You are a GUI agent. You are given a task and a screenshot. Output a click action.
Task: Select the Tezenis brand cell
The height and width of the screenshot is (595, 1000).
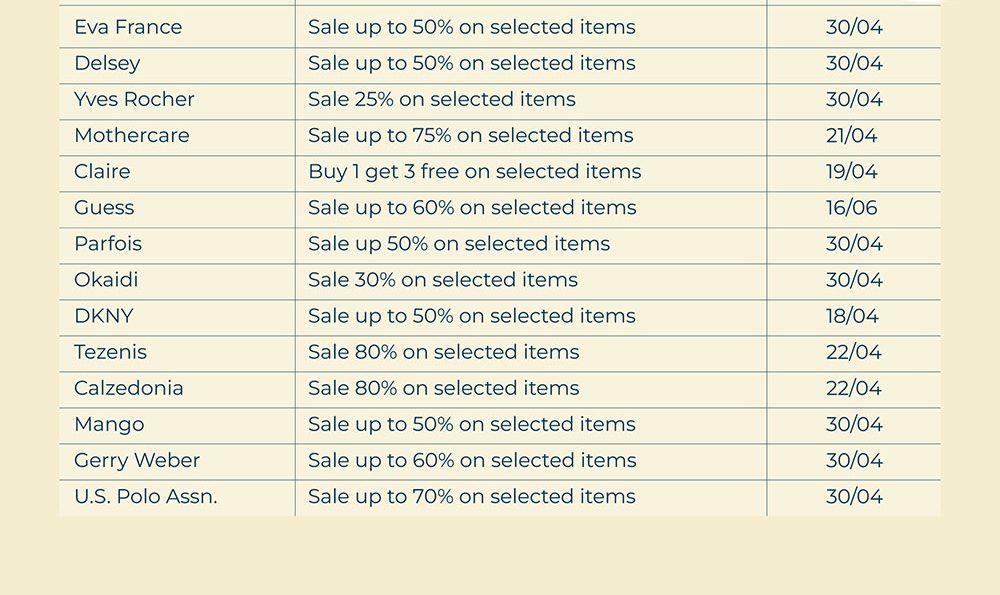[x=110, y=352]
